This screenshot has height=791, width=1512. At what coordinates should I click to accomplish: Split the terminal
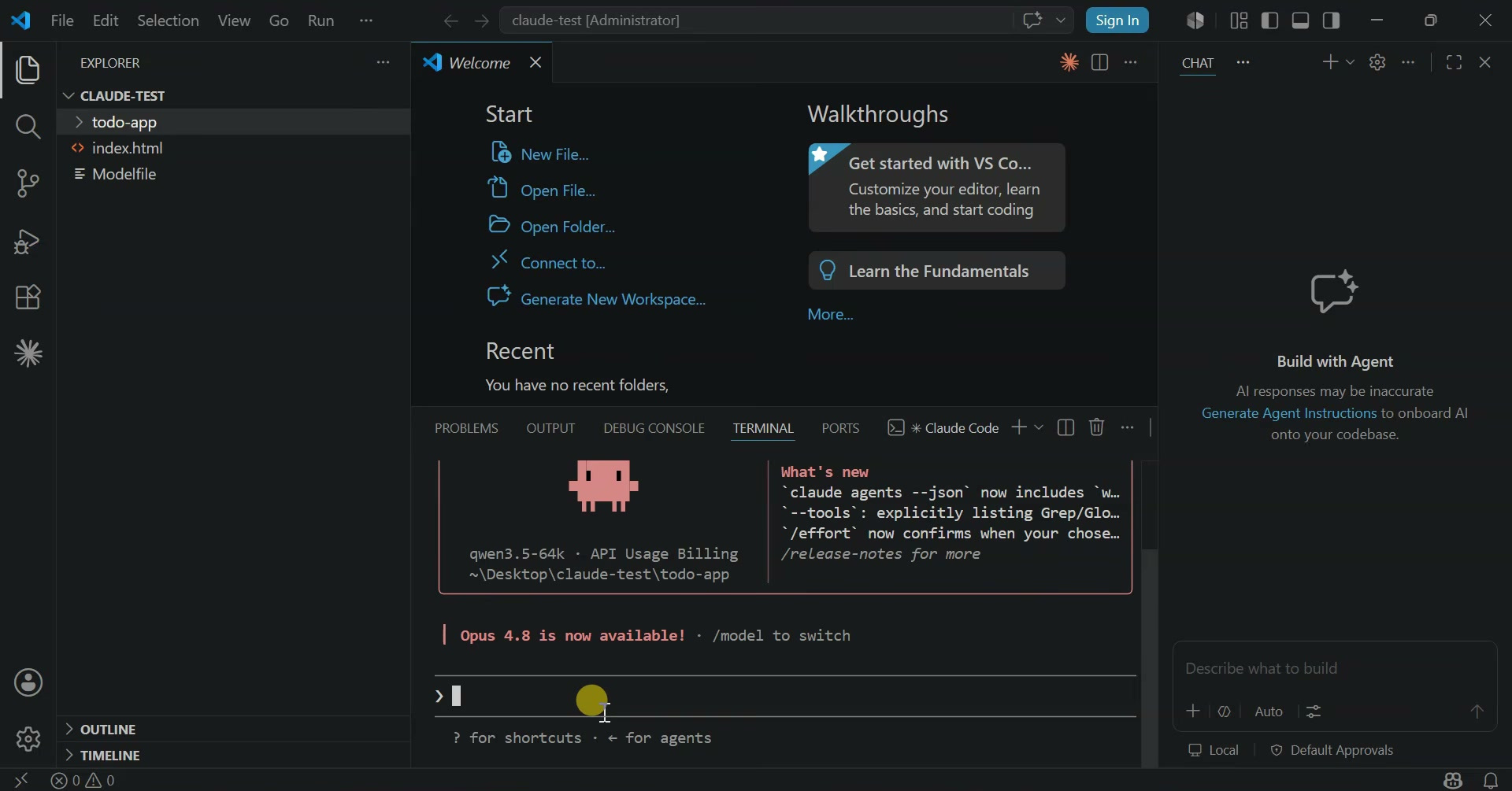1066,427
